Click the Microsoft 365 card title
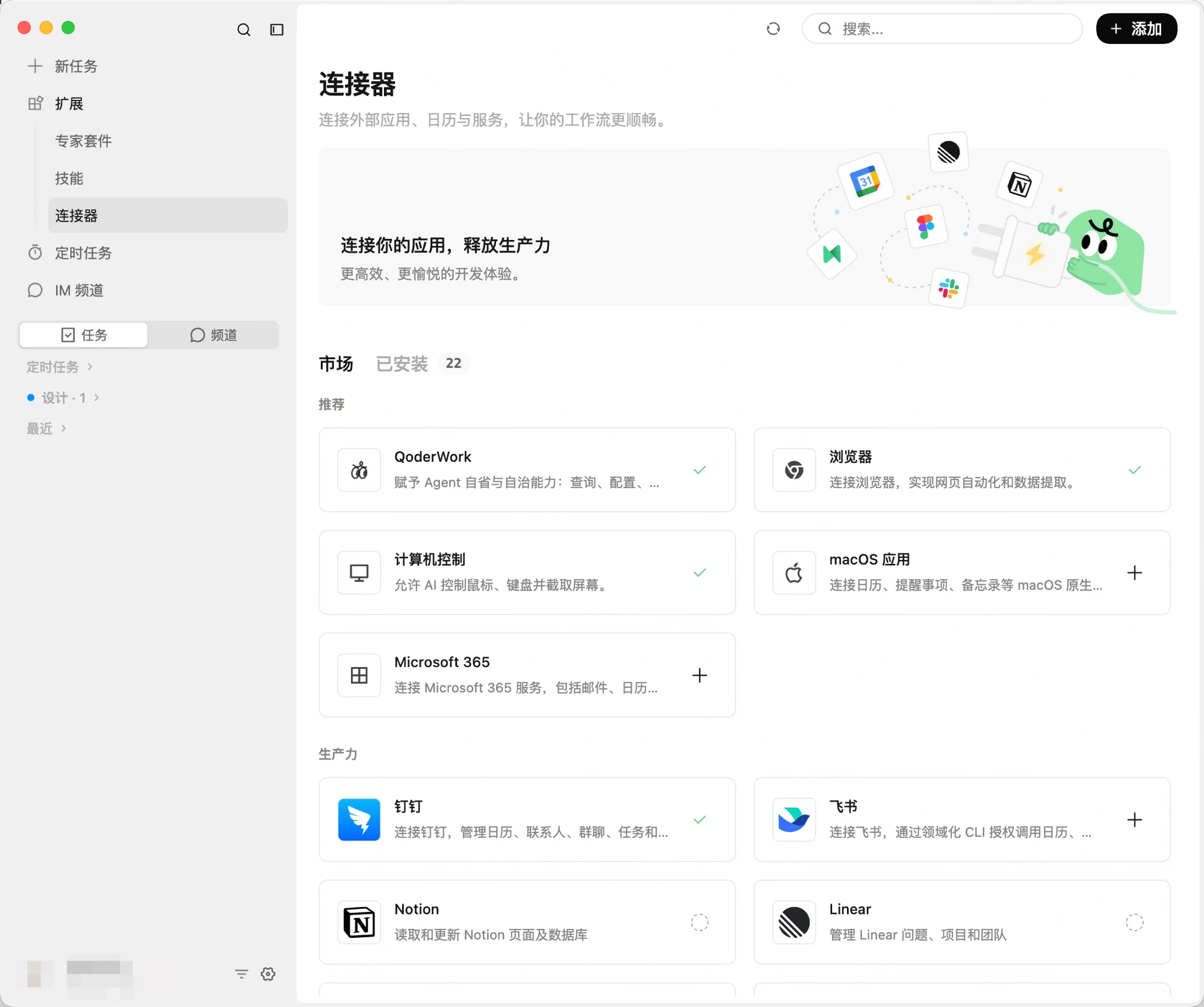This screenshot has height=1007, width=1204. coord(442,662)
